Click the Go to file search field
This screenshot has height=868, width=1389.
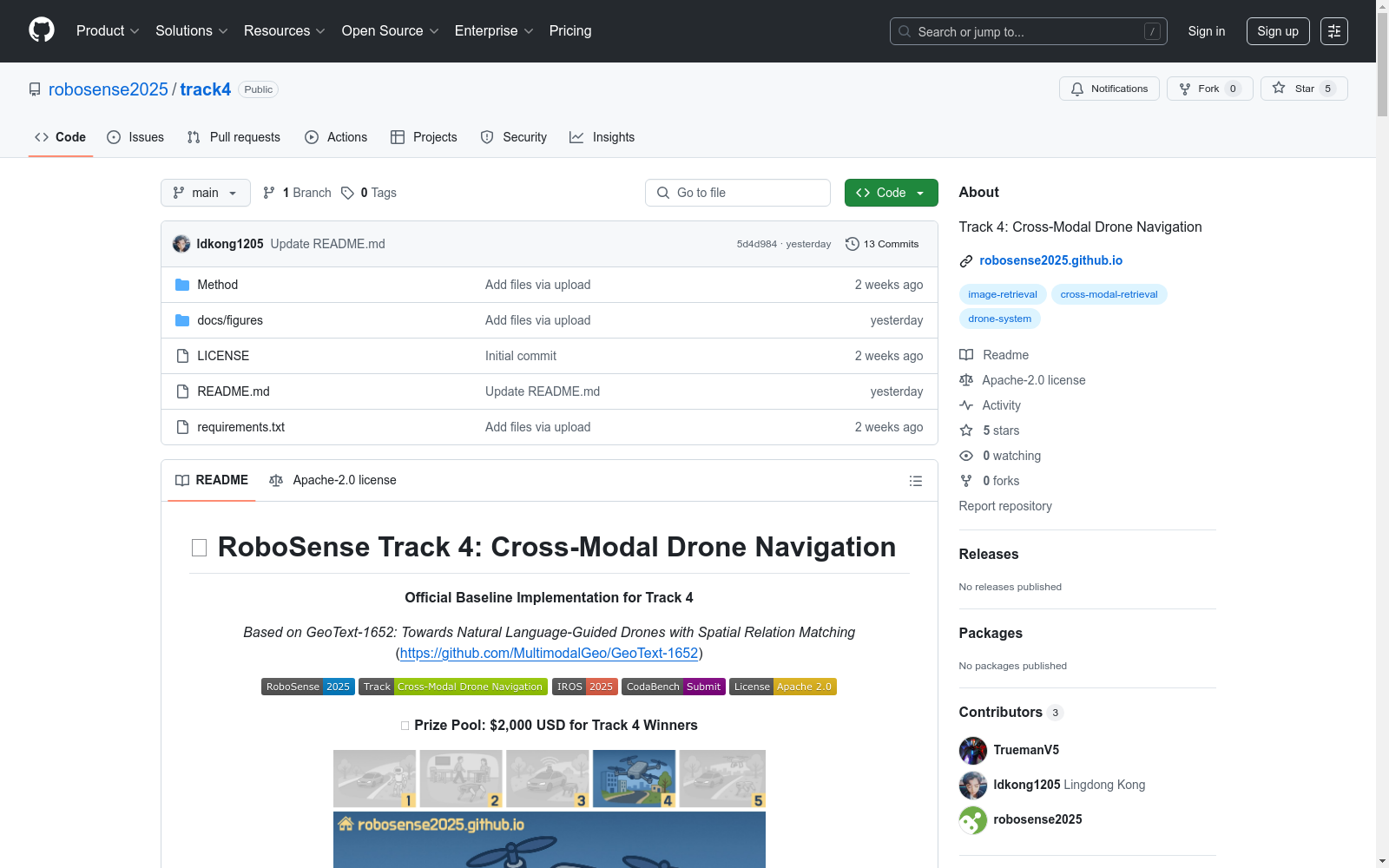click(738, 193)
